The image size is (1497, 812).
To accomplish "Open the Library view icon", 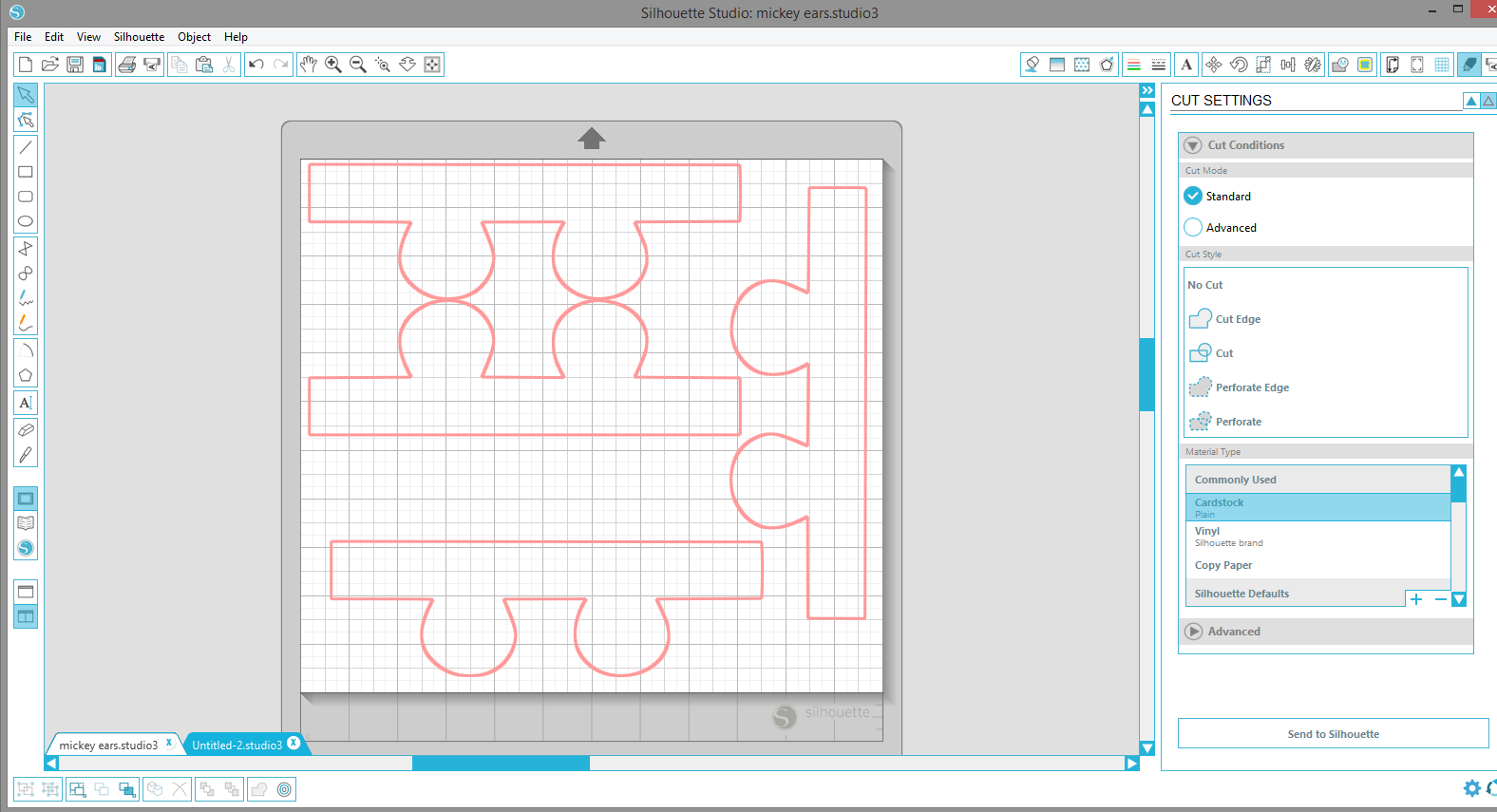I will [26, 523].
